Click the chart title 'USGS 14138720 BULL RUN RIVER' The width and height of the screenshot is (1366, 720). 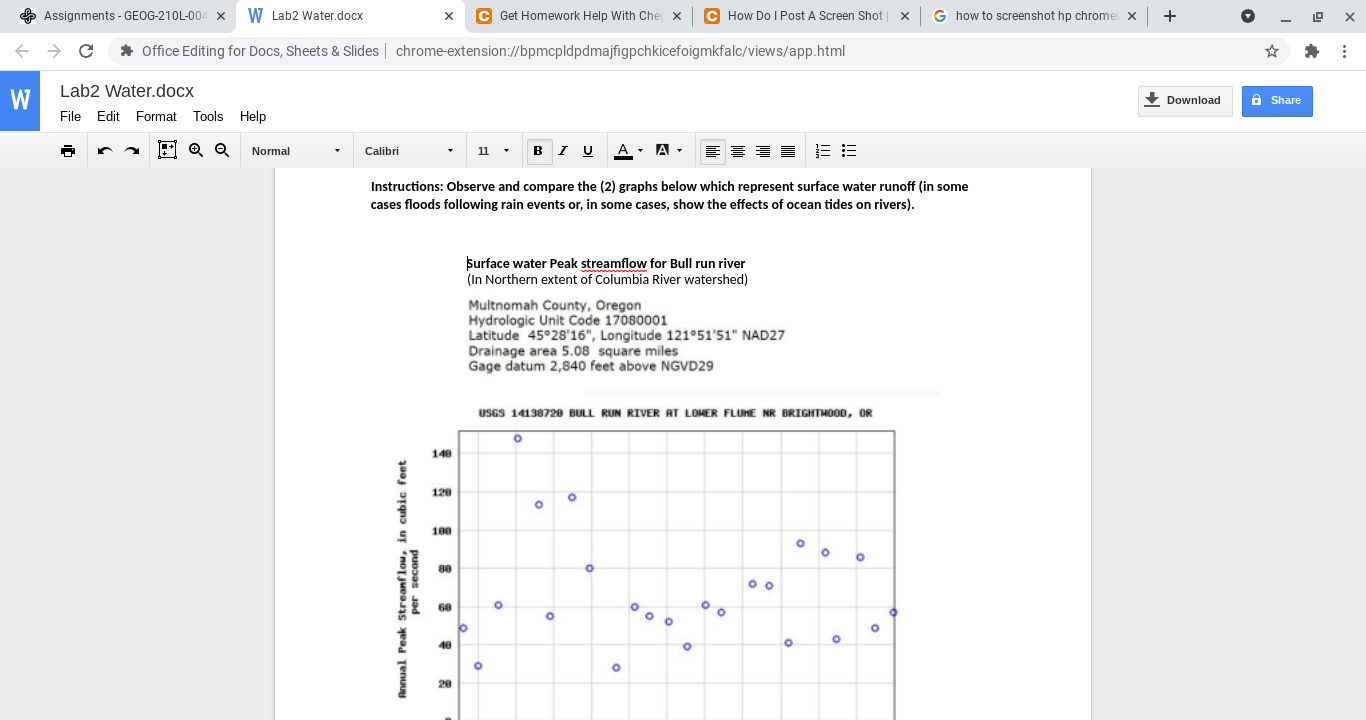pos(675,413)
